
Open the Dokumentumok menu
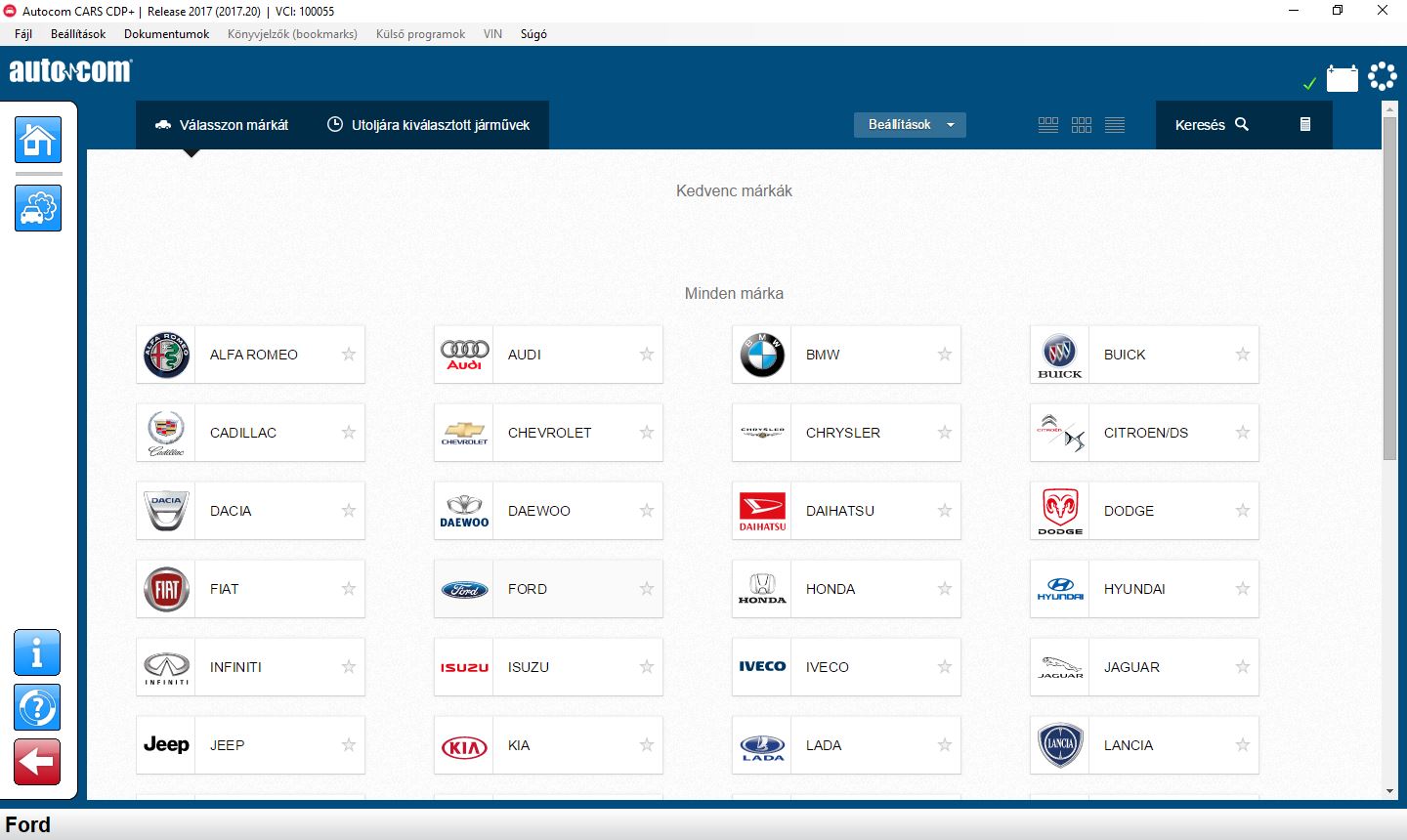pyautogui.click(x=167, y=34)
